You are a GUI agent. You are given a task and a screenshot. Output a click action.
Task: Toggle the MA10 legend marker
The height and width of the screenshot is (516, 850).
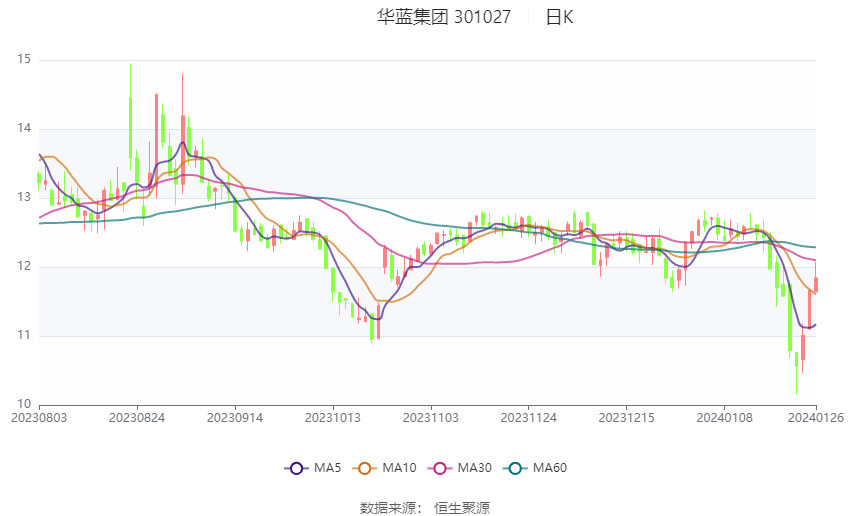pyautogui.click(x=364, y=468)
